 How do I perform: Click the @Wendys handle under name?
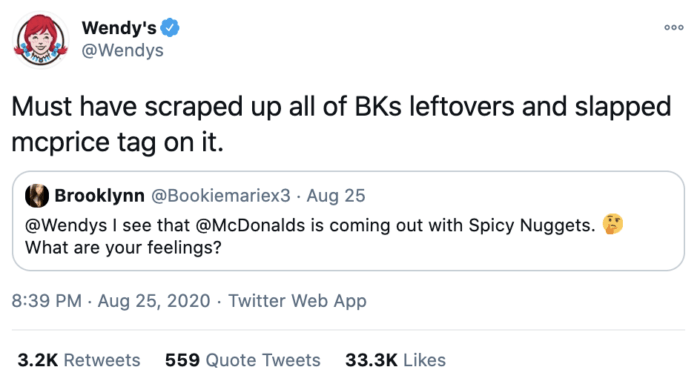[122, 50]
